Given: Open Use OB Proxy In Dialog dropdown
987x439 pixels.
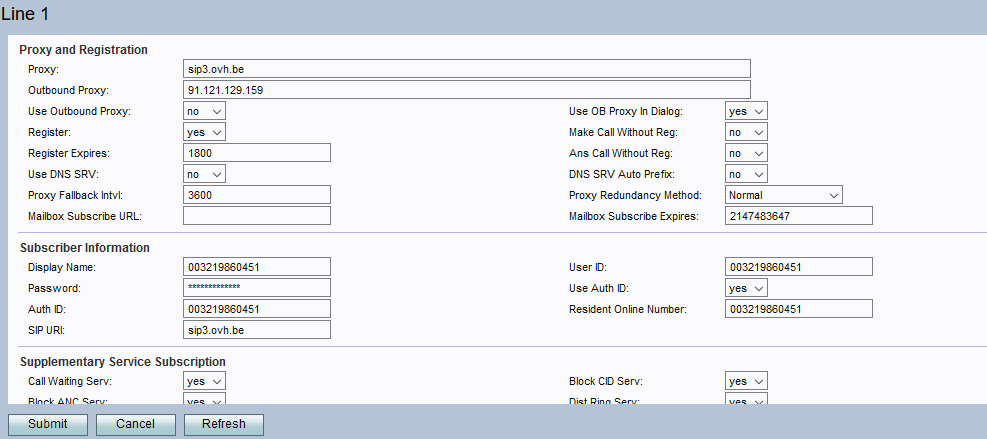Looking at the screenshot, I should [746, 111].
